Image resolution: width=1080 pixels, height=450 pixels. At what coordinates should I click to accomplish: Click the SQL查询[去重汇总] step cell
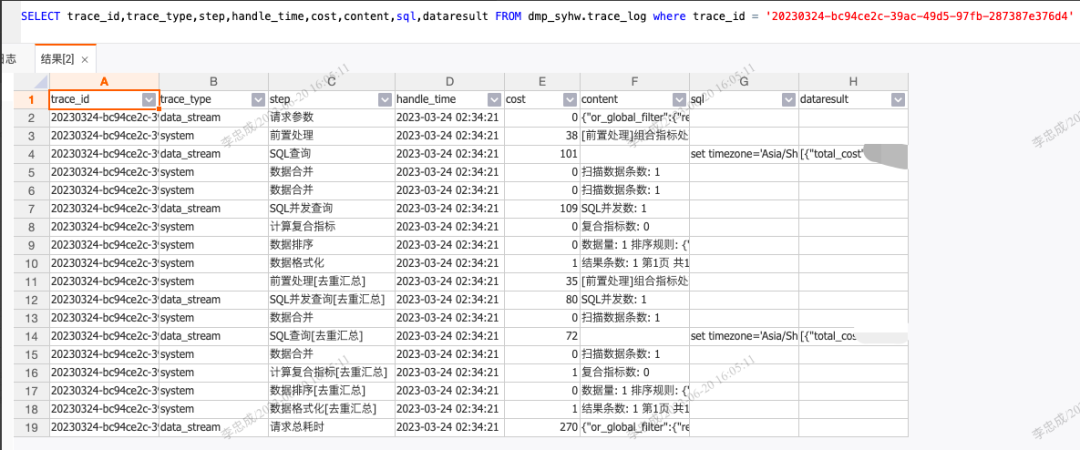pyautogui.click(x=331, y=336)
